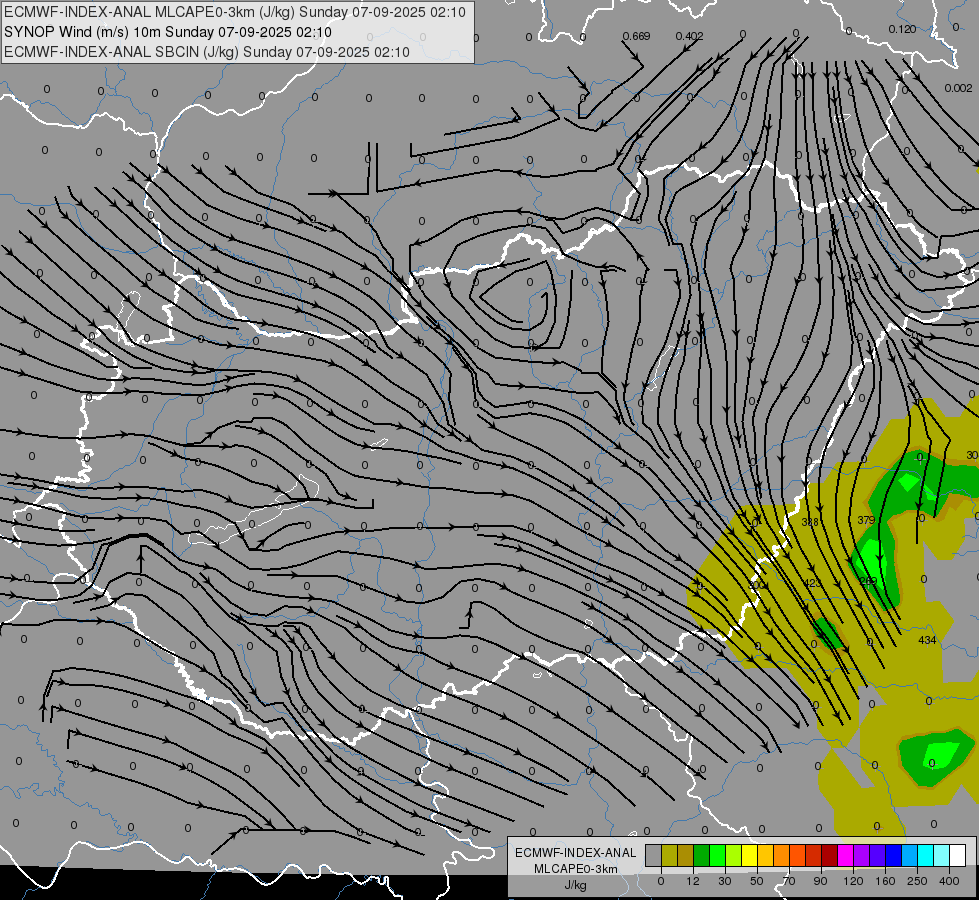Select the pure blue legend swatch
The image size is (979, 900).
click(894, 855)
